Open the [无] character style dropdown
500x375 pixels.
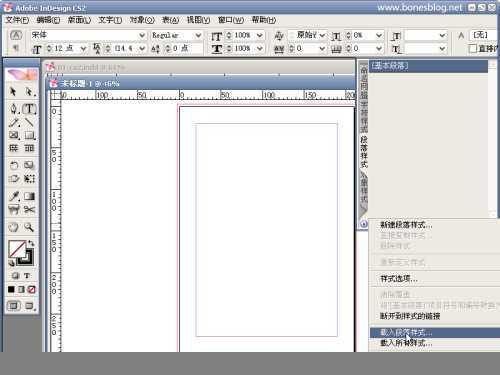click(x=484, y=35)
